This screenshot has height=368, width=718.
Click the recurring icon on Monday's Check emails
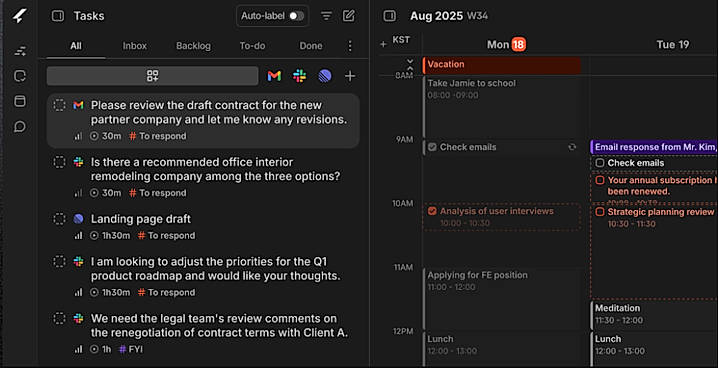pyautogui.click(x=572, y=147)
